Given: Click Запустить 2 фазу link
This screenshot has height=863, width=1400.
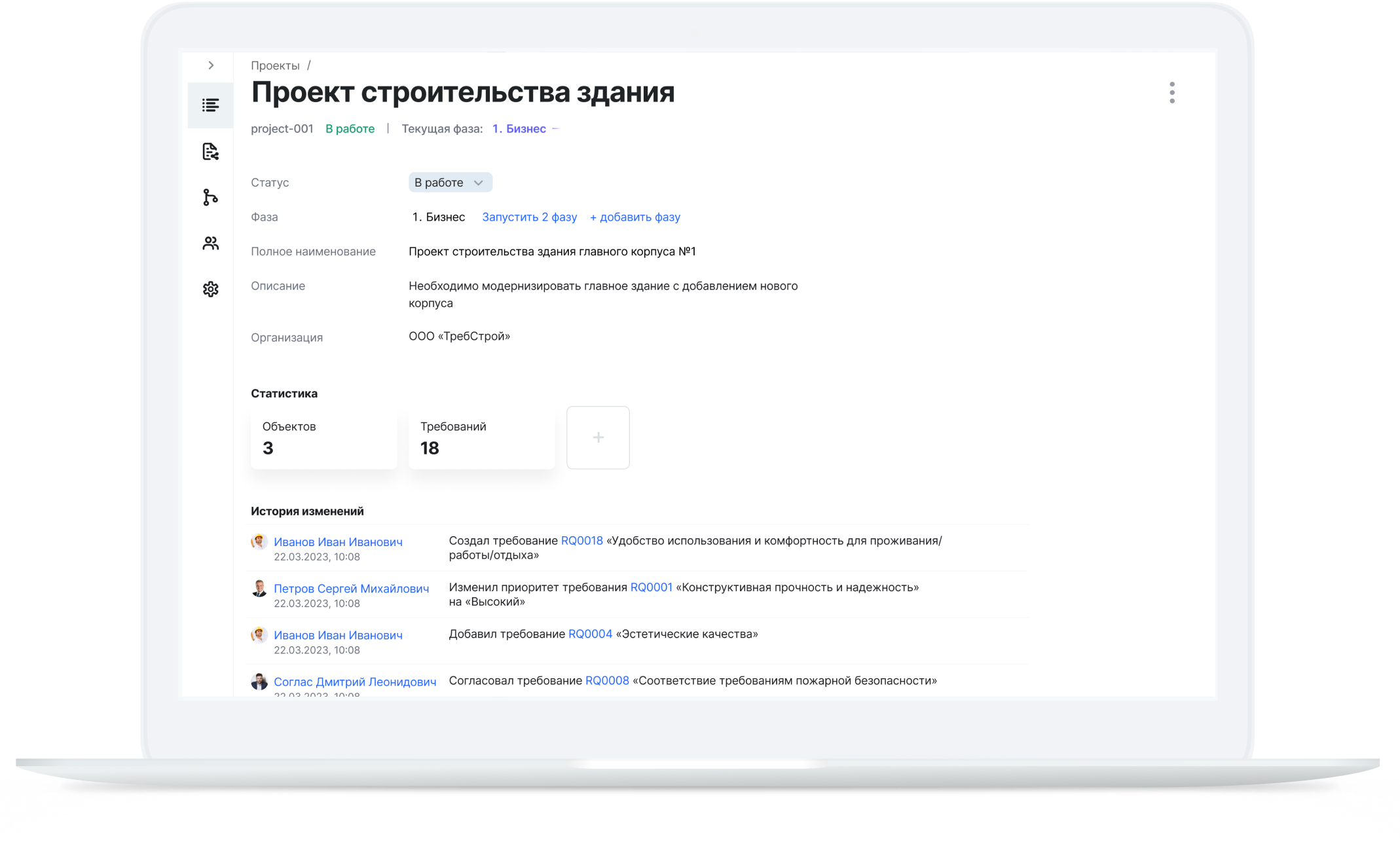Looking at the screenshot, I should [x=529, y=217].
